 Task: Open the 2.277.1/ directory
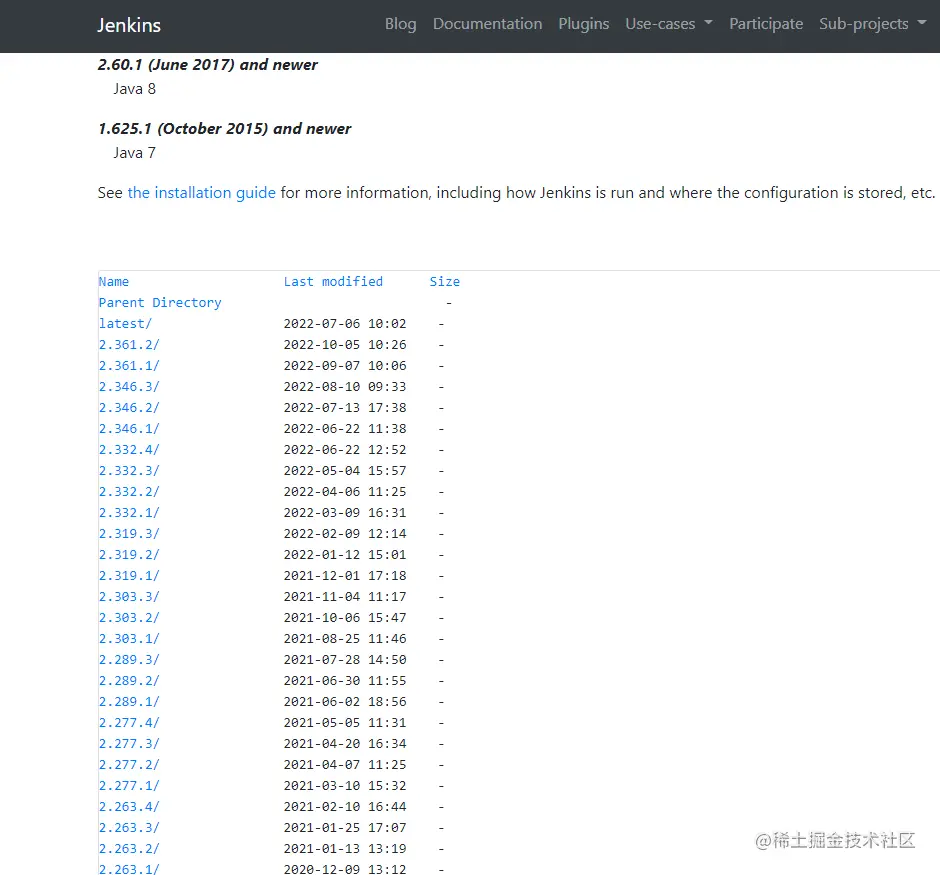pos(129,785)
